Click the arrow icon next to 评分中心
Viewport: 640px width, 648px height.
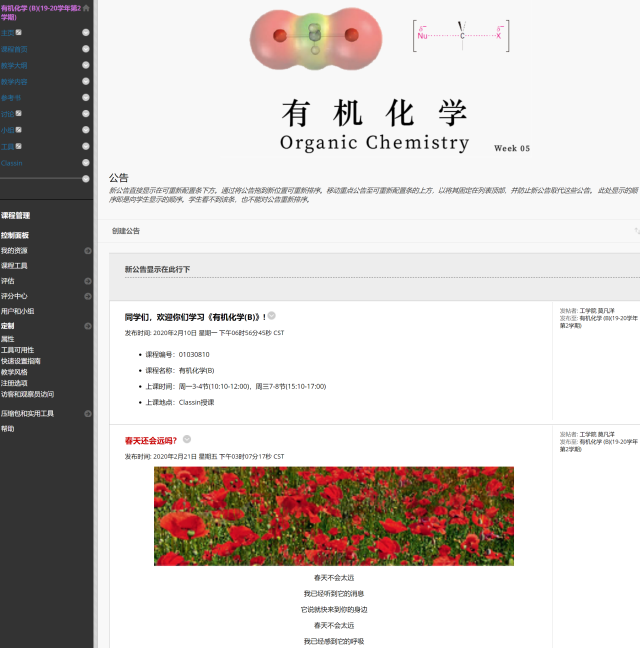(x=88, y=296)
